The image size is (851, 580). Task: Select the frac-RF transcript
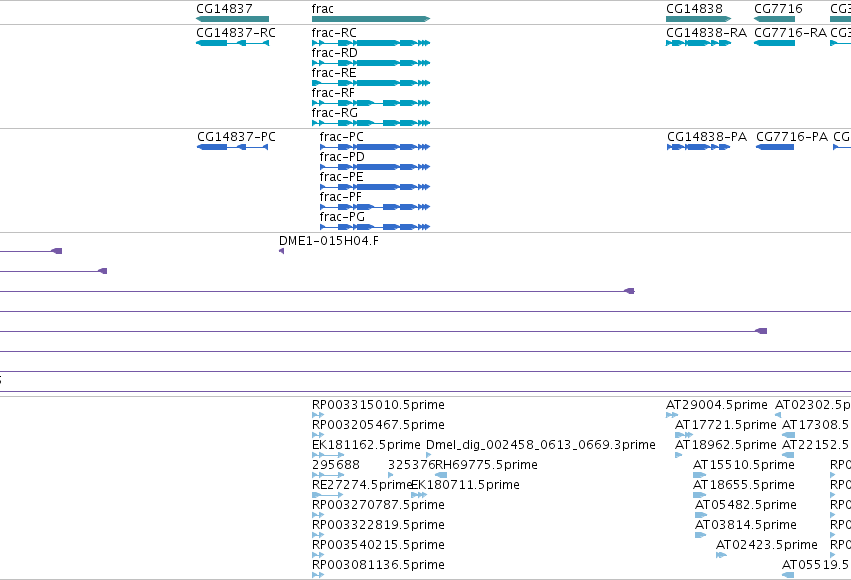point(371,103)
